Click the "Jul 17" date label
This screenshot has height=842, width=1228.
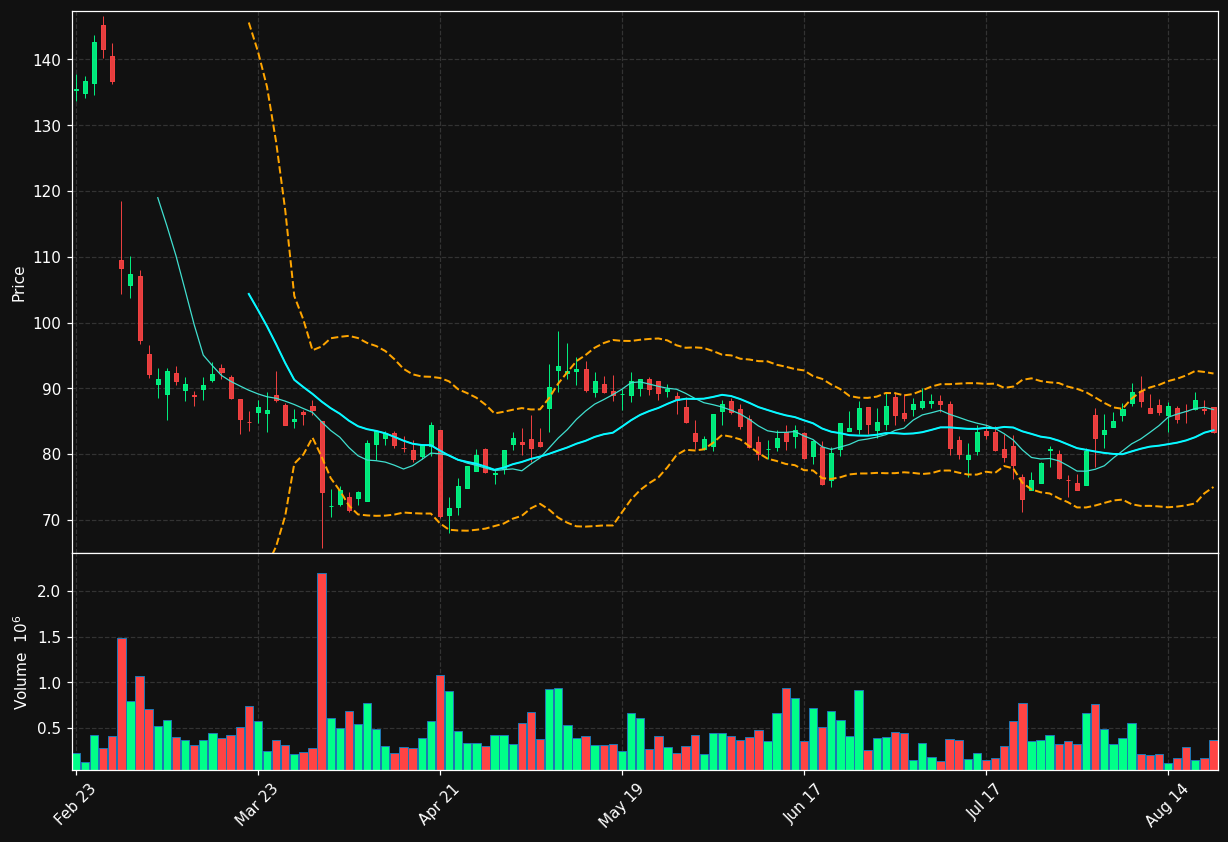click(x=986, y=801)
